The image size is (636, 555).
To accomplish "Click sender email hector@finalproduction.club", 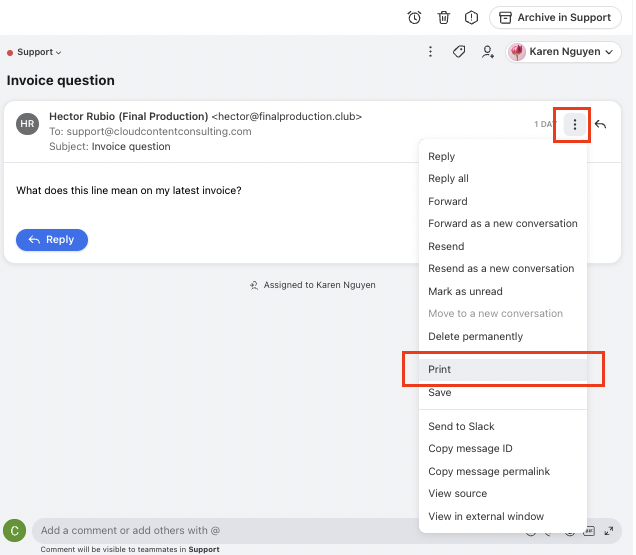I will [286, 116].
